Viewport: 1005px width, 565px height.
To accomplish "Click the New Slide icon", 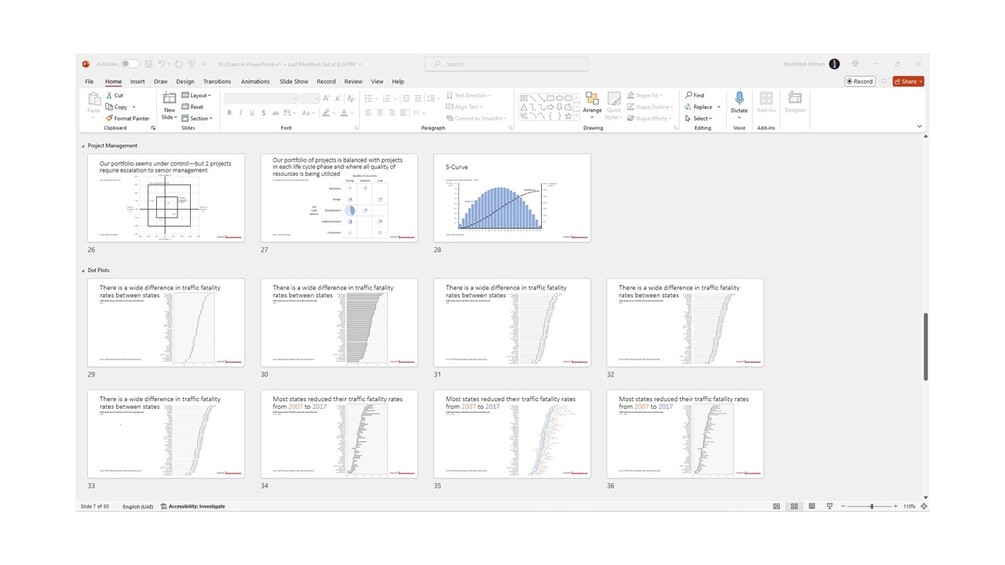I will click(169, 98).
